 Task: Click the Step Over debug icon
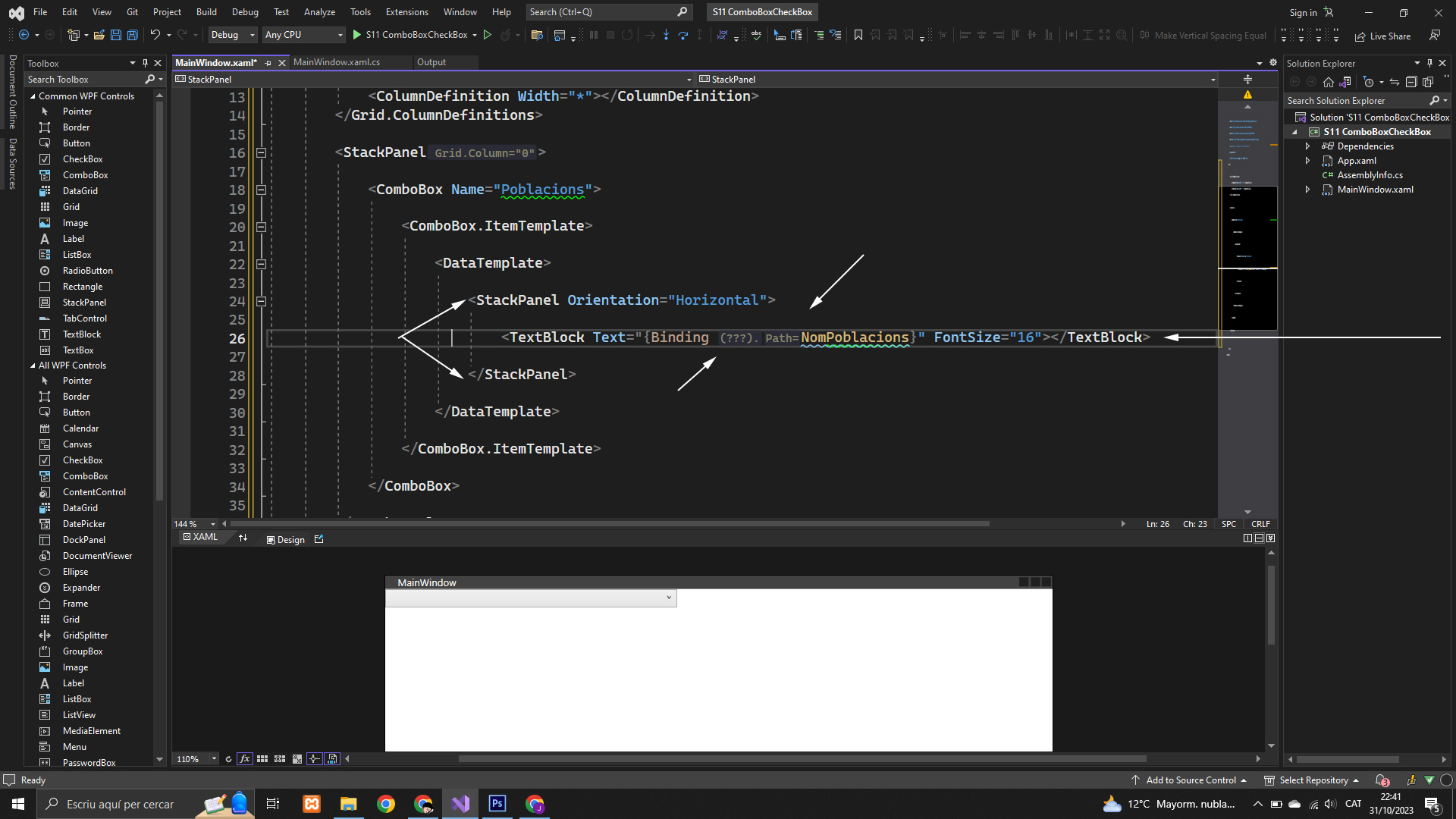click(682, 35)
